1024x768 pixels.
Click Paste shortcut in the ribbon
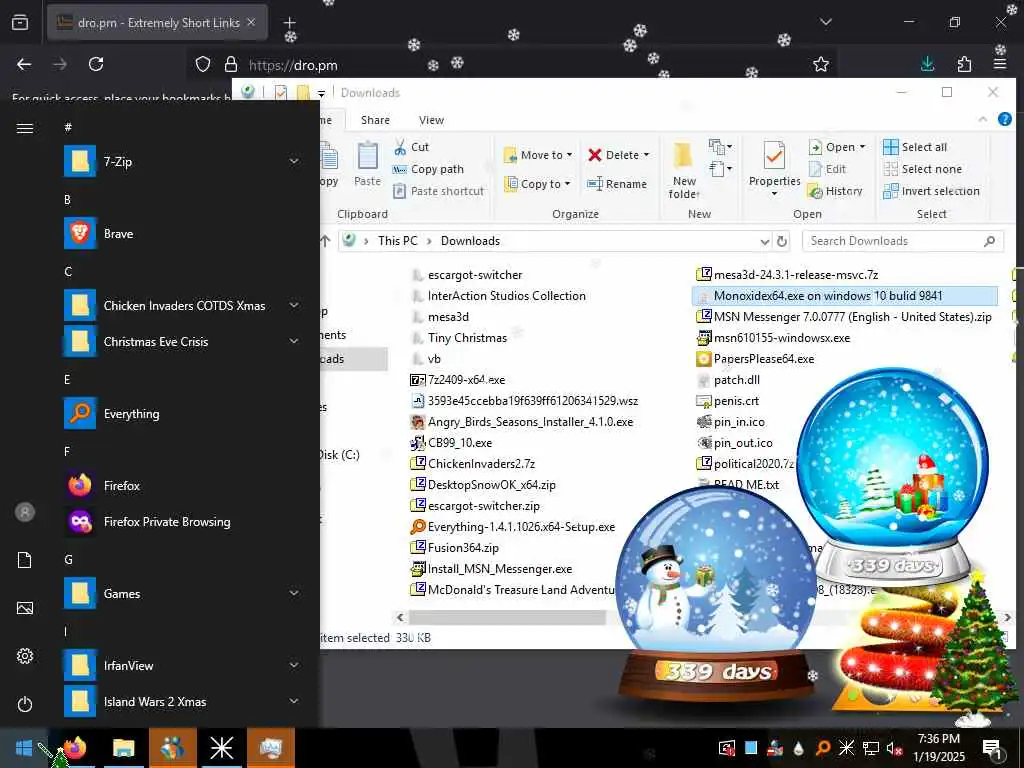439,191
